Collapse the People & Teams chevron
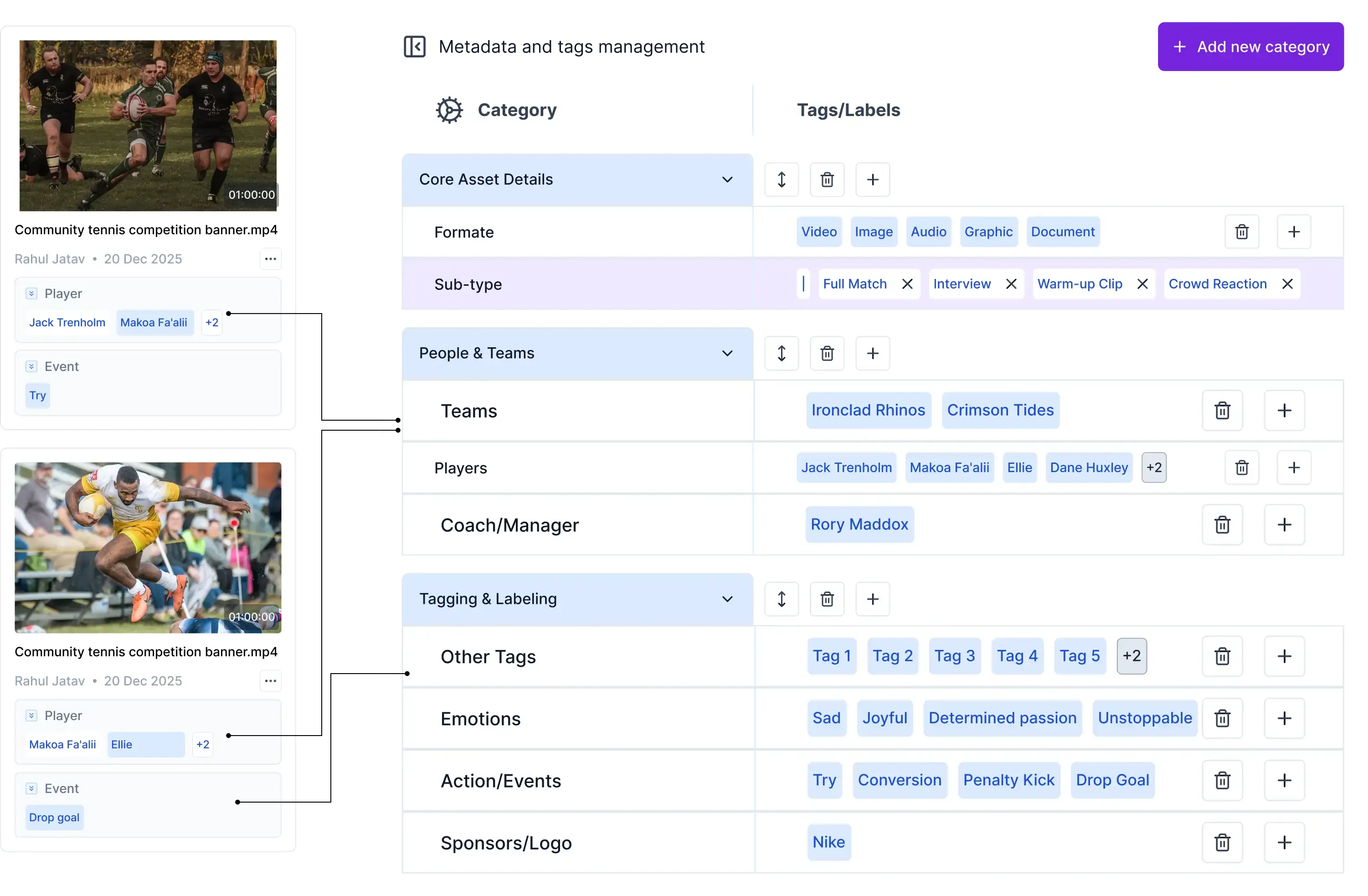Viewport: 1368px width, 896px height. (x=727, y=353)
